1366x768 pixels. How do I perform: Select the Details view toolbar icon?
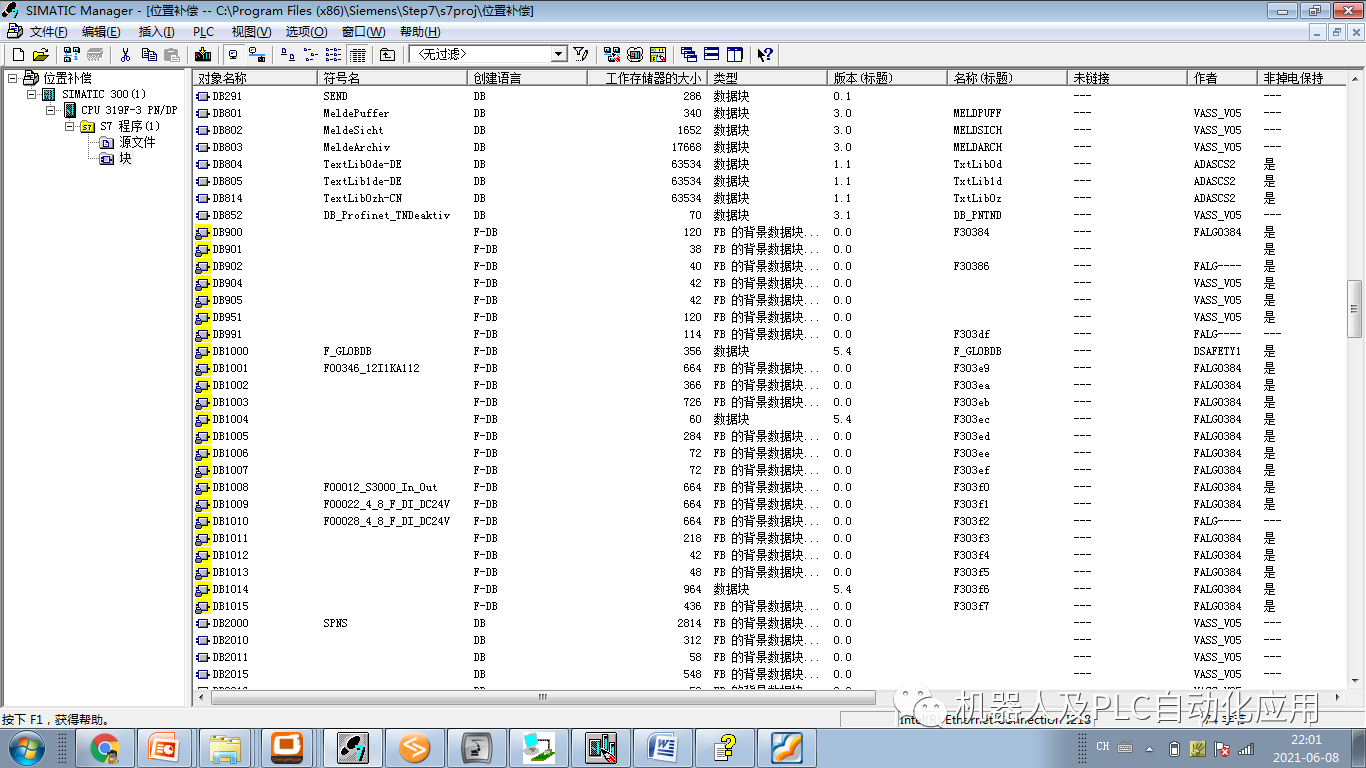coord(357,54)
